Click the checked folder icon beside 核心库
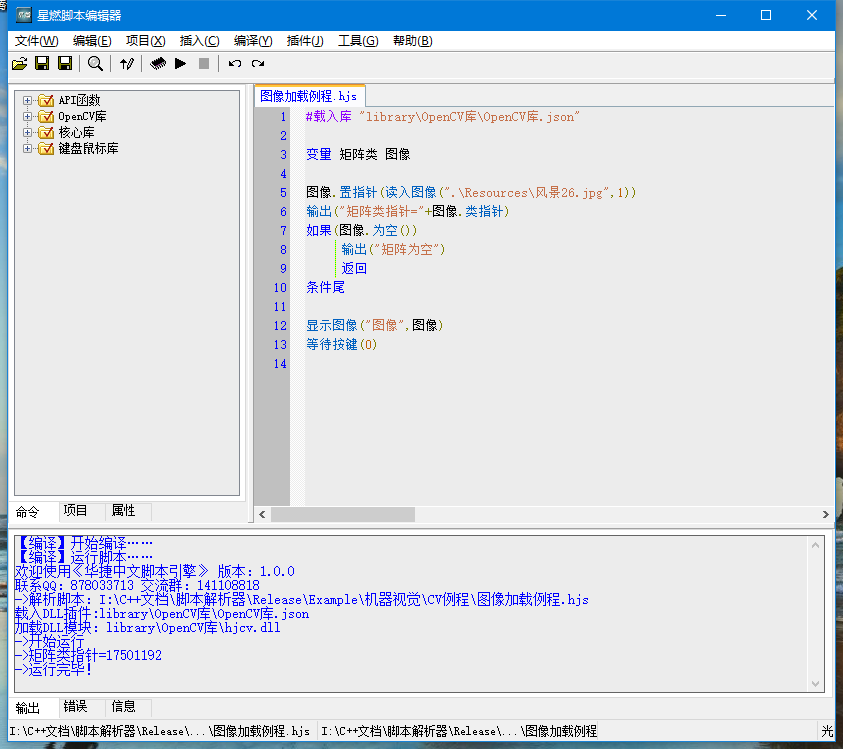 pos(46,133)
